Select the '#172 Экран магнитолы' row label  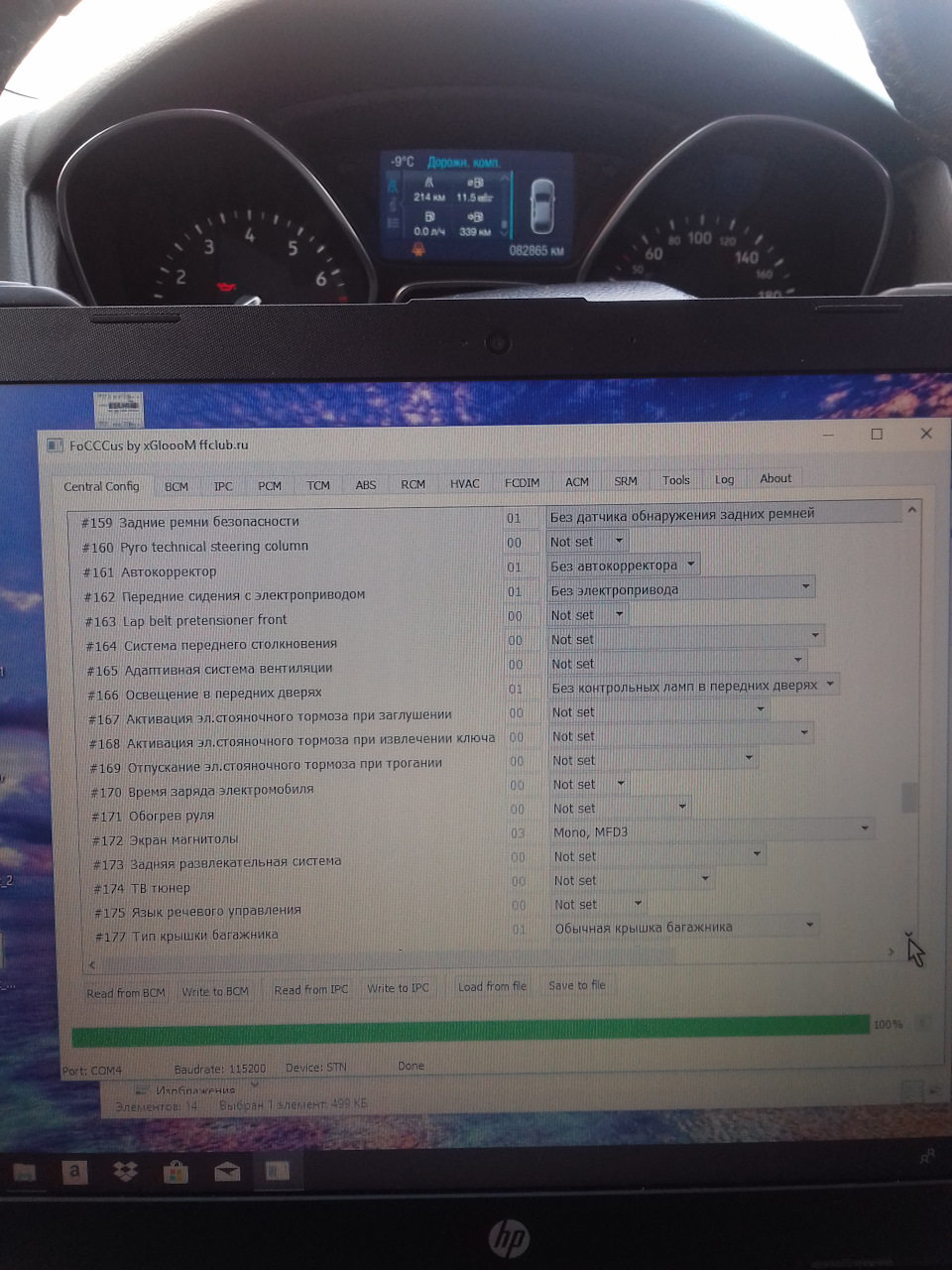pos(166,840)
